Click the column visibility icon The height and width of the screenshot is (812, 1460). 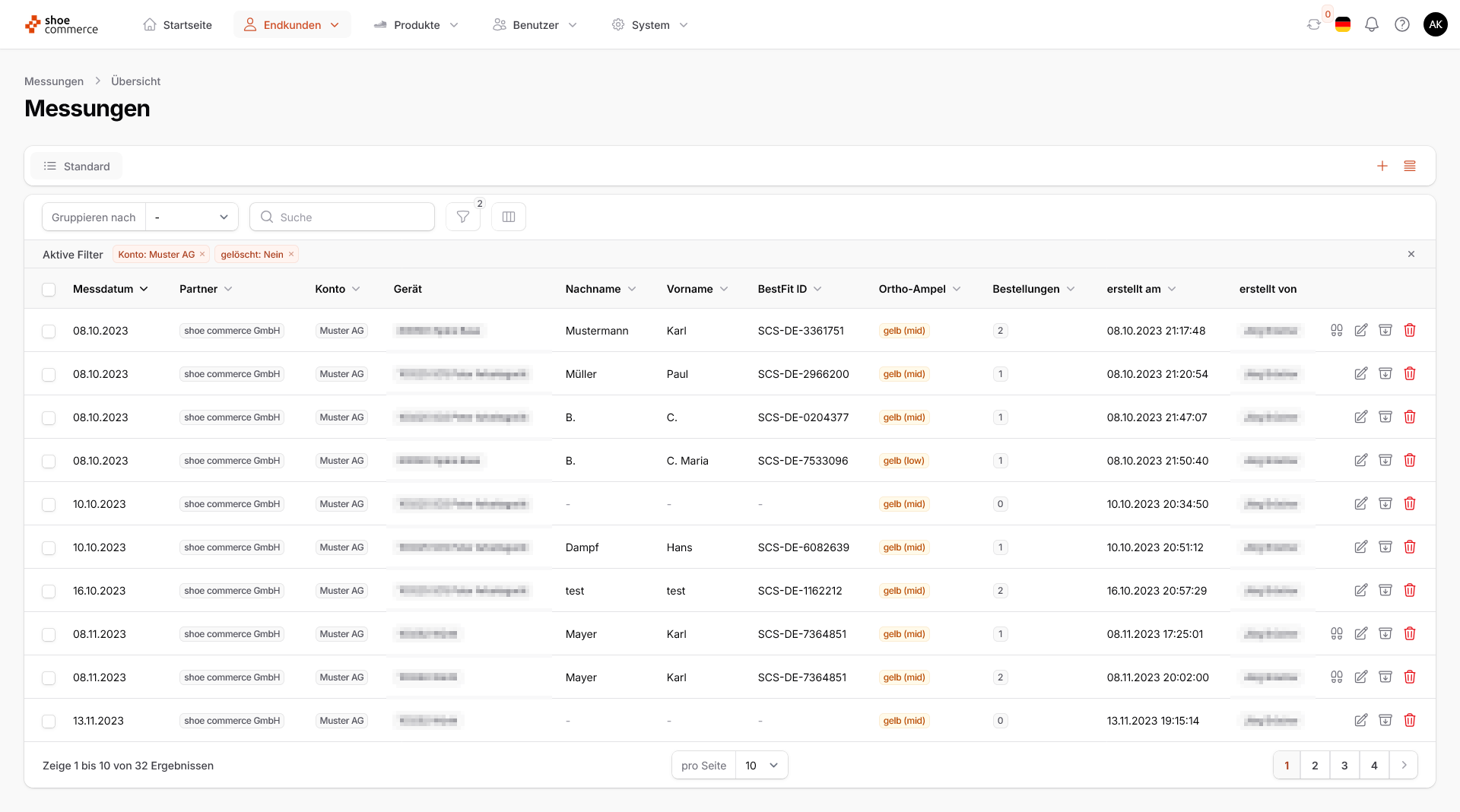click(509, 217)
